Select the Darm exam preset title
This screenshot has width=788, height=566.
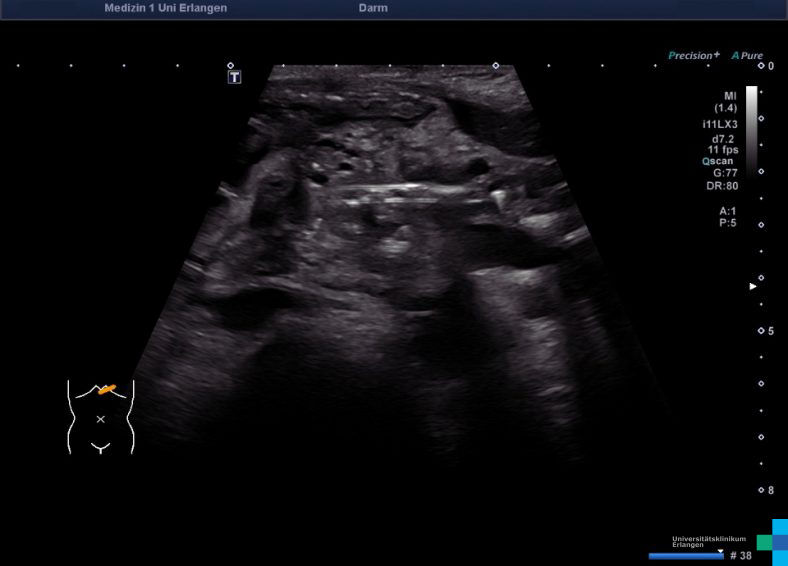tap(373, 8)
